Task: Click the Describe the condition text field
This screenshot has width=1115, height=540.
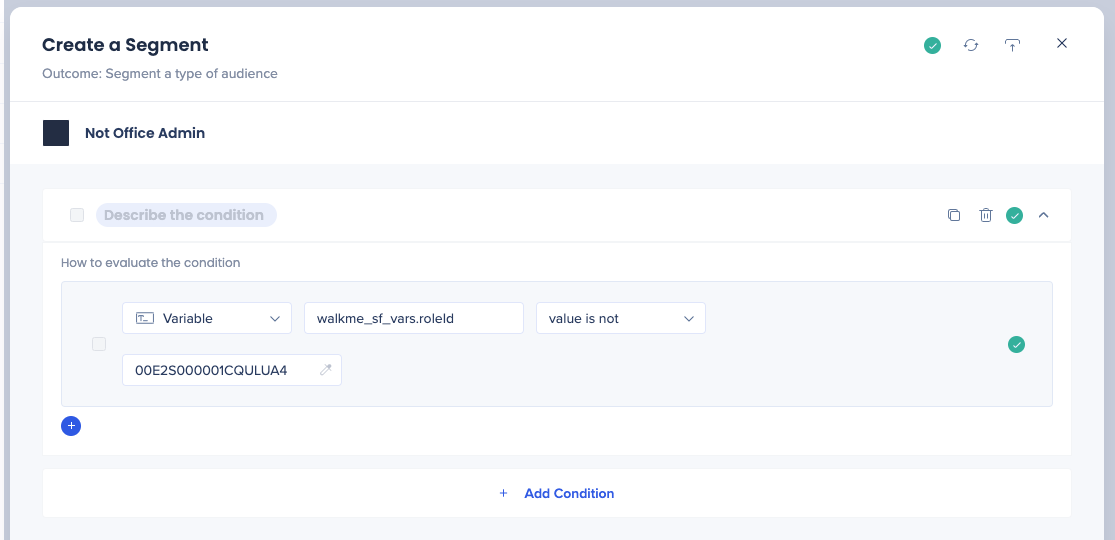Action: click(185, 215)
